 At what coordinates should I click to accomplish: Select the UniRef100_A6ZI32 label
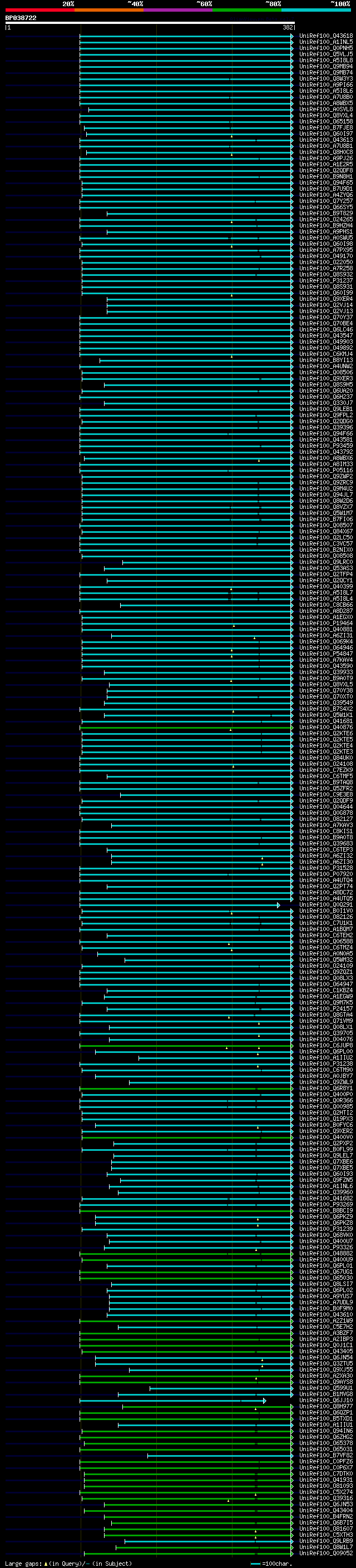(x=326, y=856)
